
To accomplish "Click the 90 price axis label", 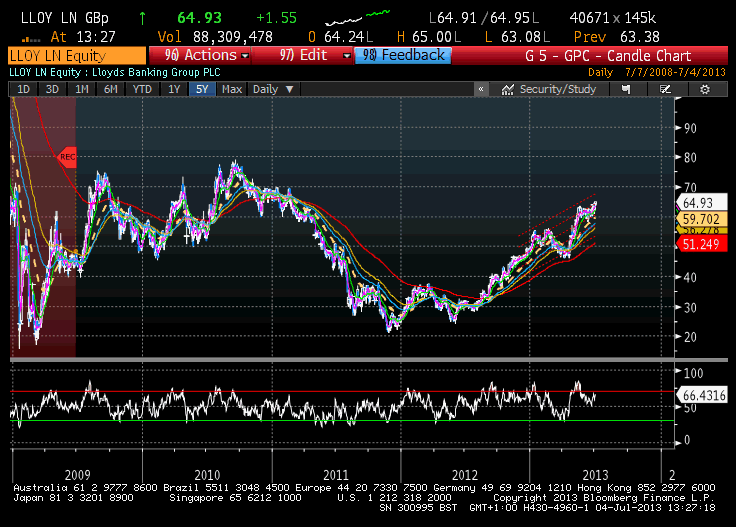I will [x=690, y=128].
